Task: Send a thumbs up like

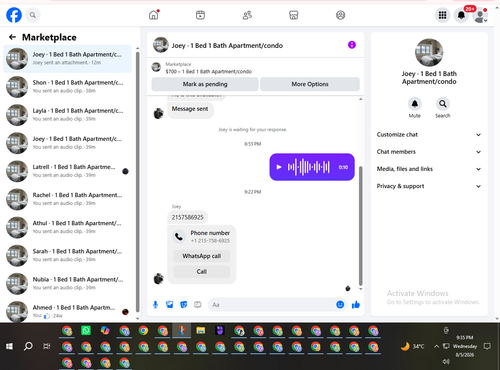Action: pyautogui.click(x=356, y=305)
